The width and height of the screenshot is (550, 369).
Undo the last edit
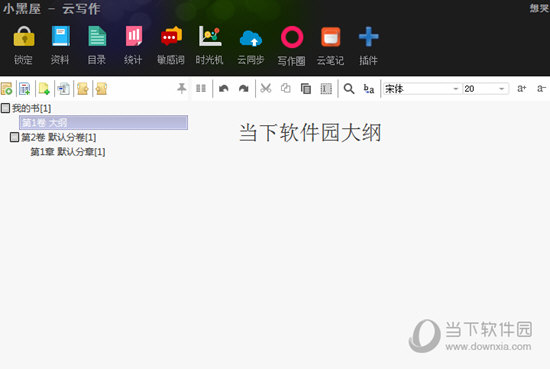(x=224, y=88)
